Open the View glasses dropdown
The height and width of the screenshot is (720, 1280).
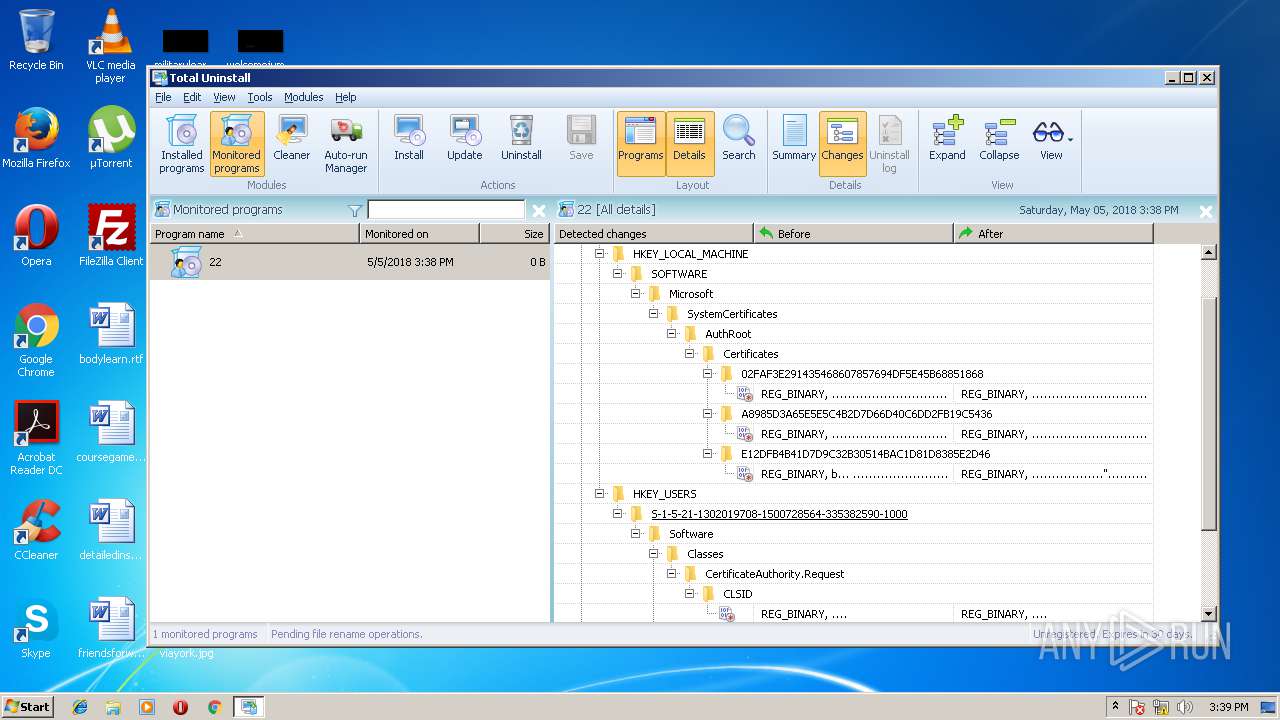1052,138
